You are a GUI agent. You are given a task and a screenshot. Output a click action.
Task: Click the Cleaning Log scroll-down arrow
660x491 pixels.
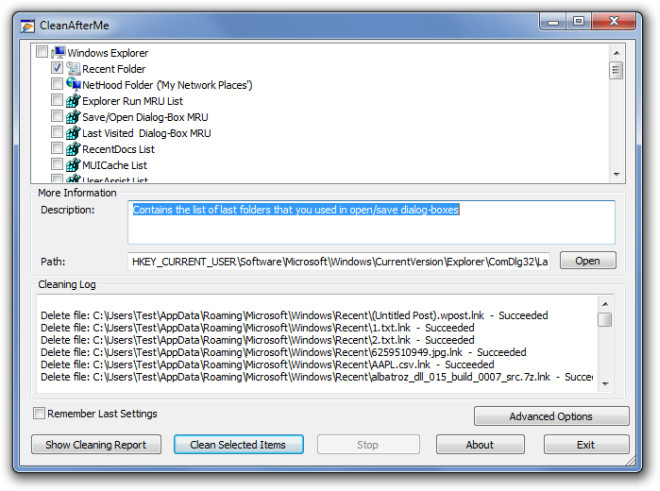coord(605,384)
